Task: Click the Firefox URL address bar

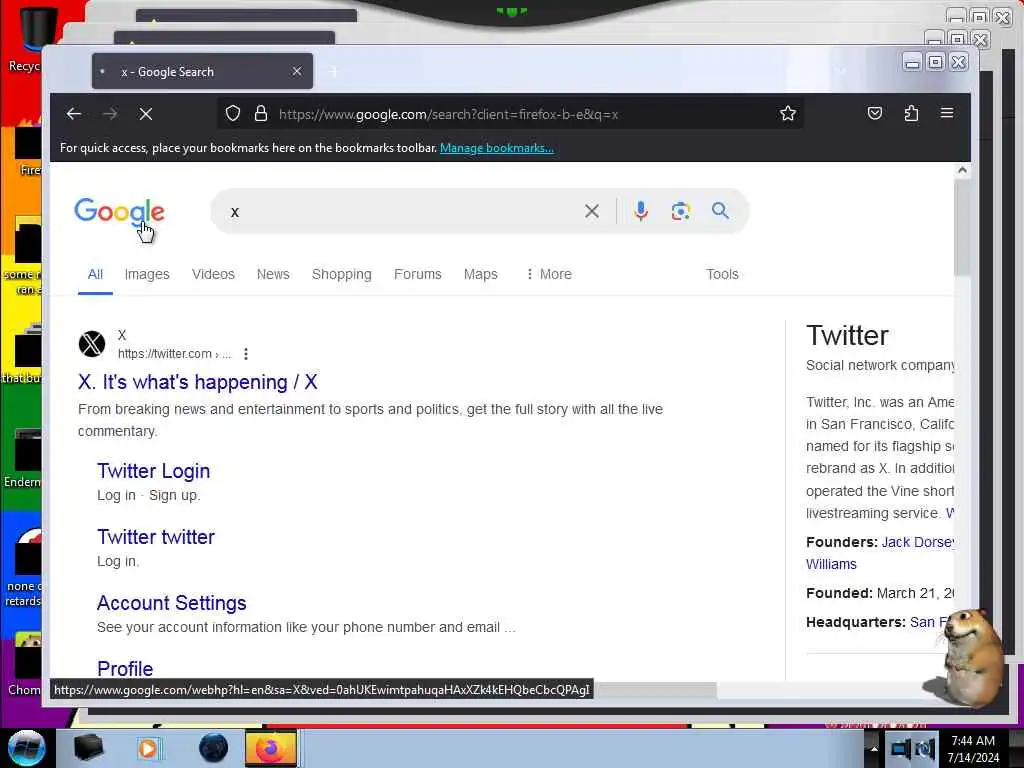Action: [509, 114]
